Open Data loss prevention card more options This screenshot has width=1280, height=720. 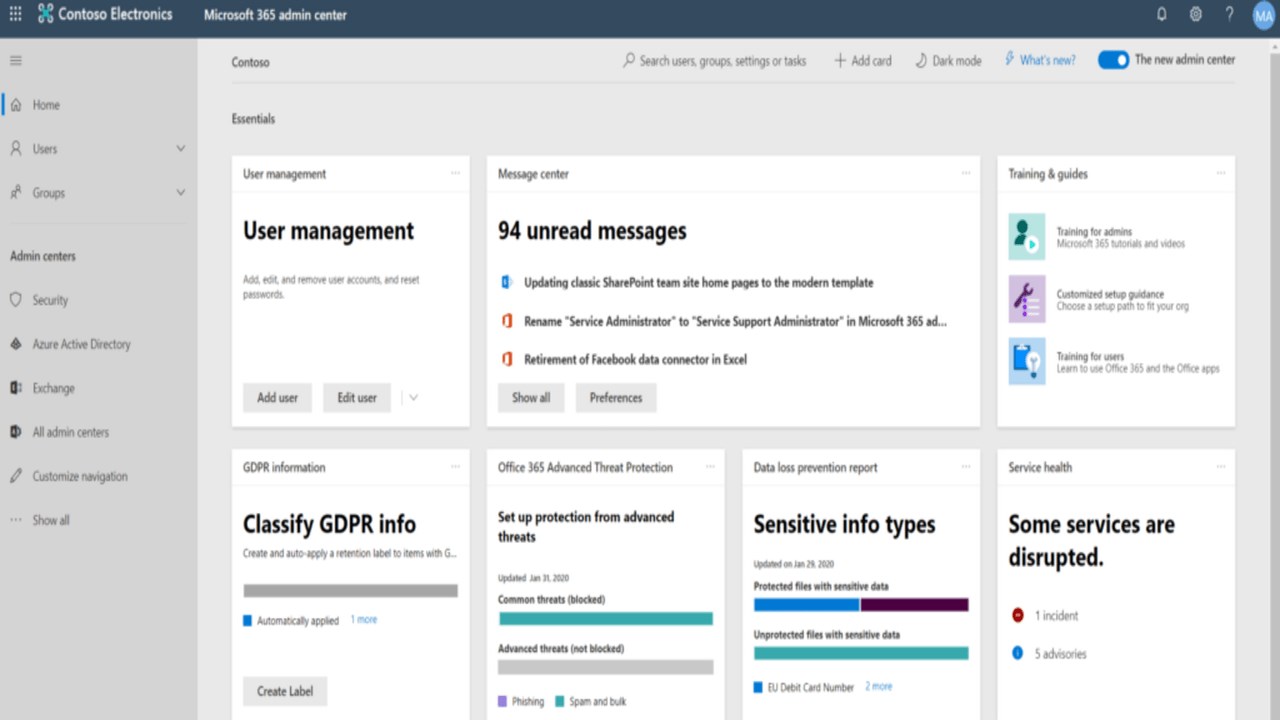(966, 467)
